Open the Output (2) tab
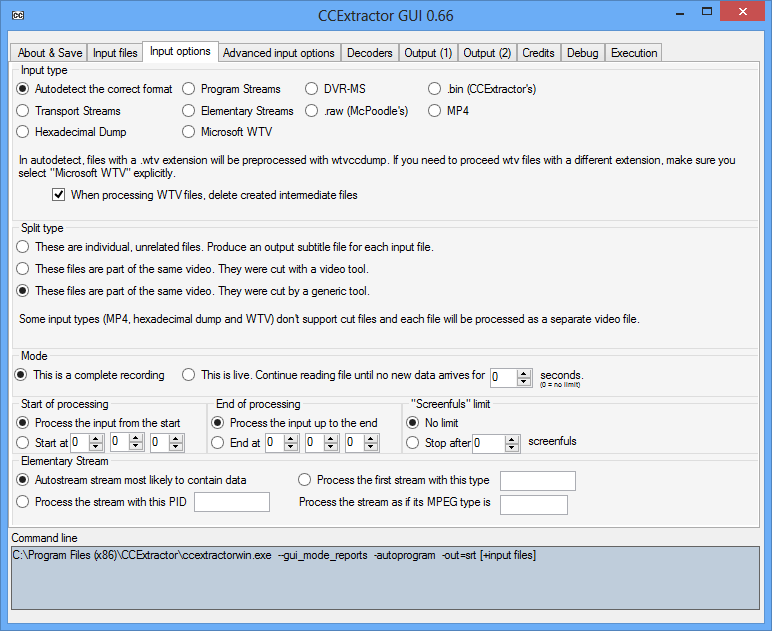 coord(487,53)
